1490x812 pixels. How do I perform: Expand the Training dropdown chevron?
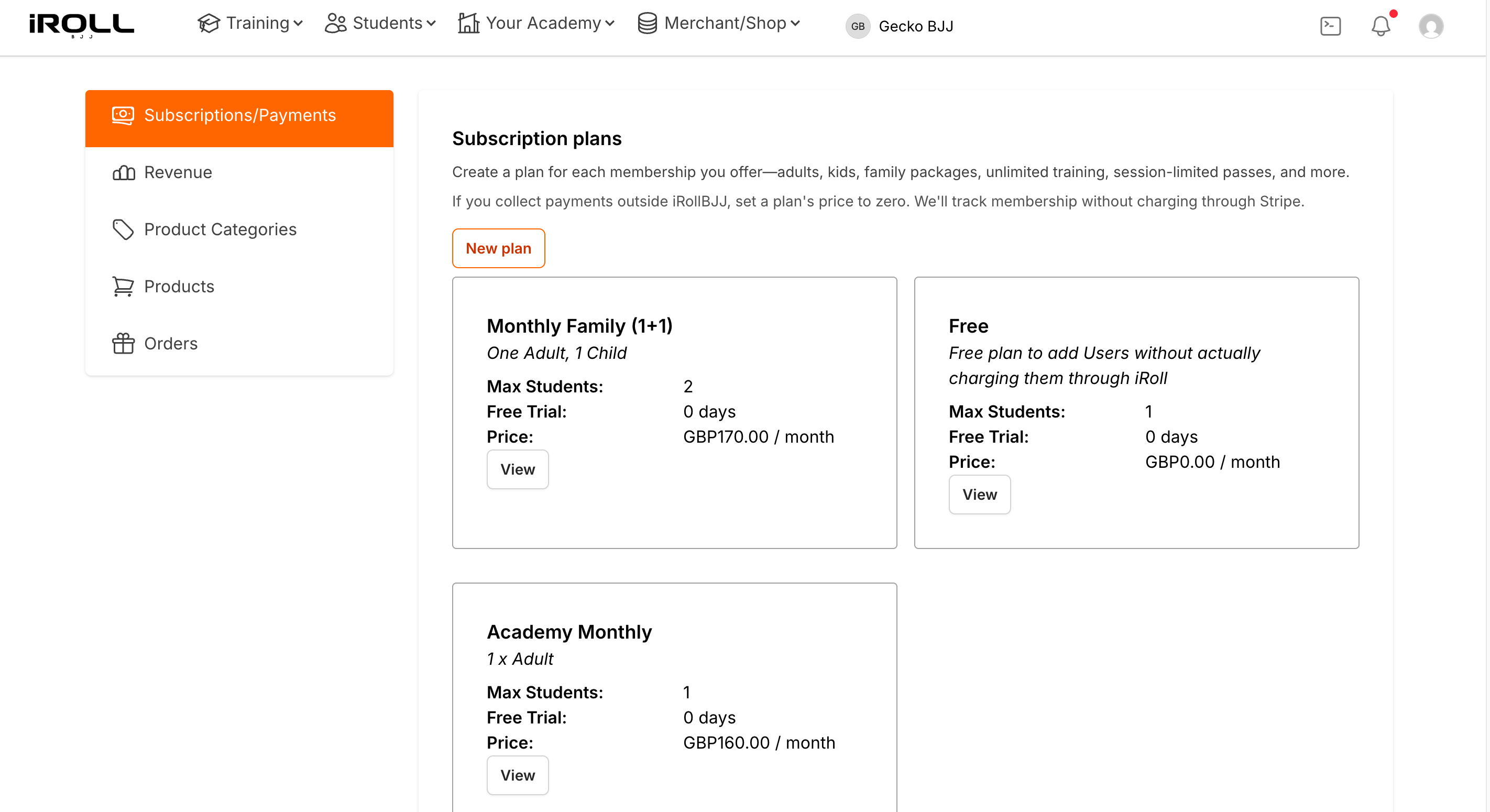[298, 24]
